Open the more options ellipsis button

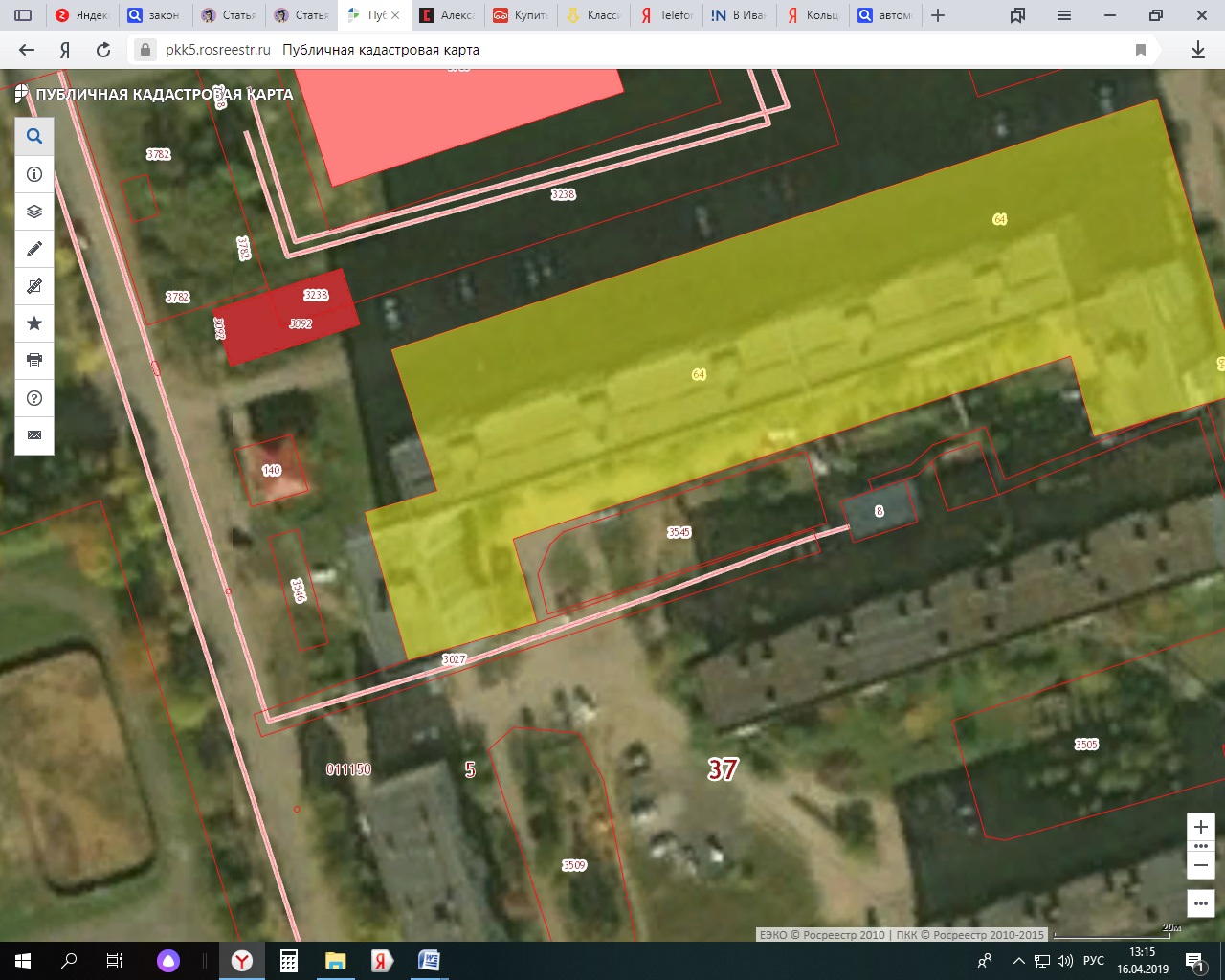[x=1201, y=903]
